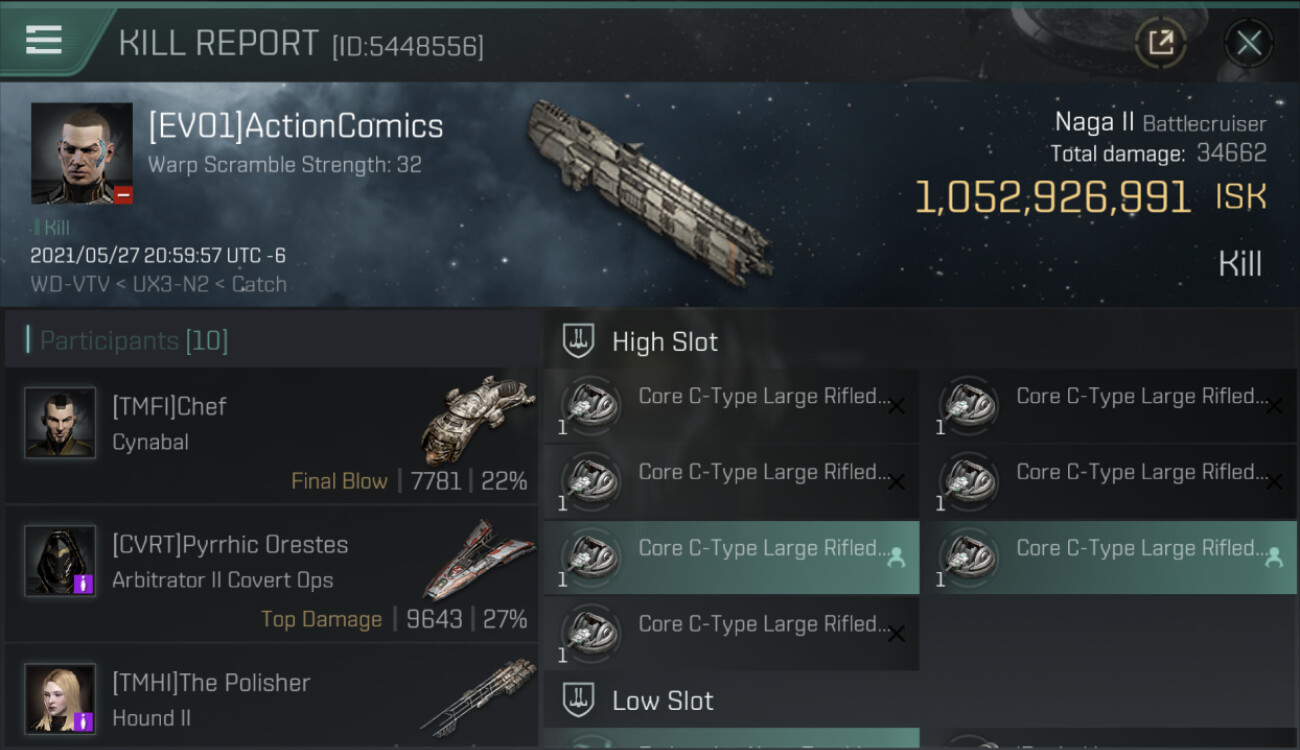Click the WD-VTV system location link
The image size is (1300, 750).
[x=66, y=284]
